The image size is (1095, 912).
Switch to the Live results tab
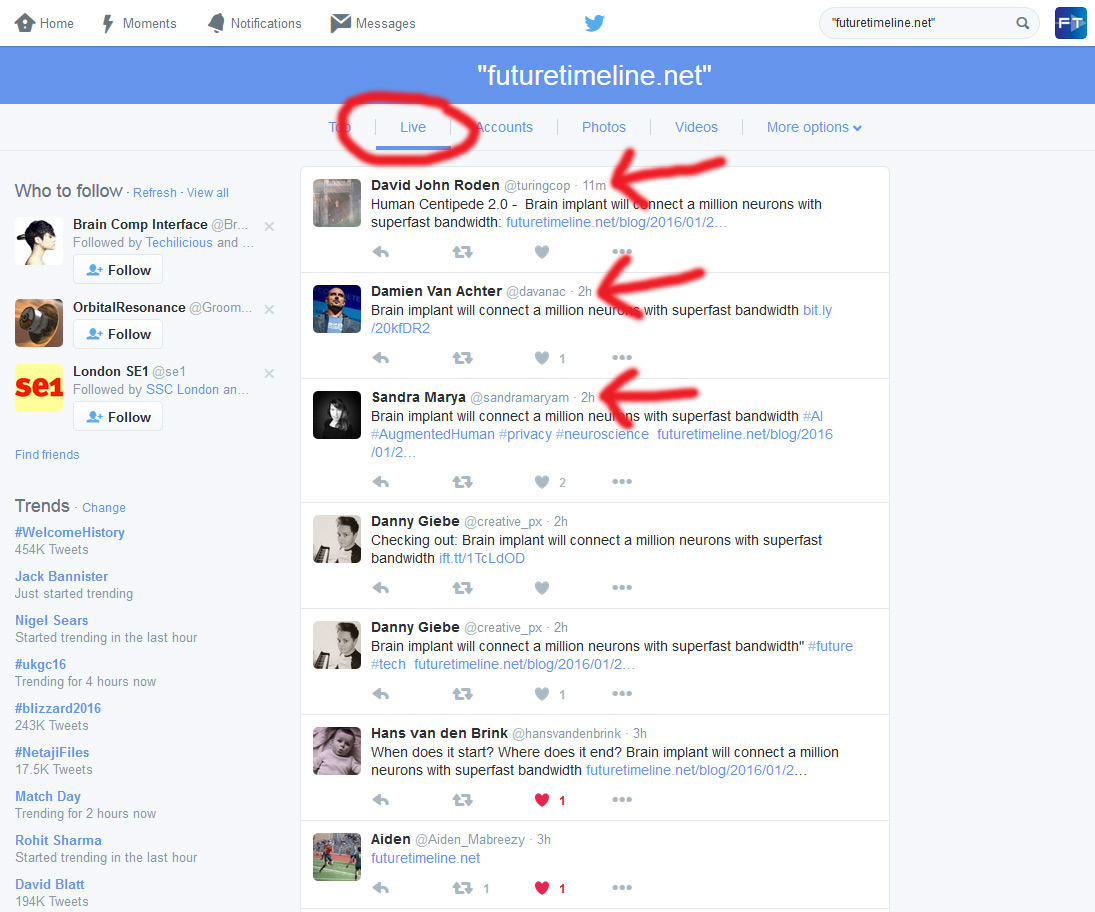click(x=413, y=127)
